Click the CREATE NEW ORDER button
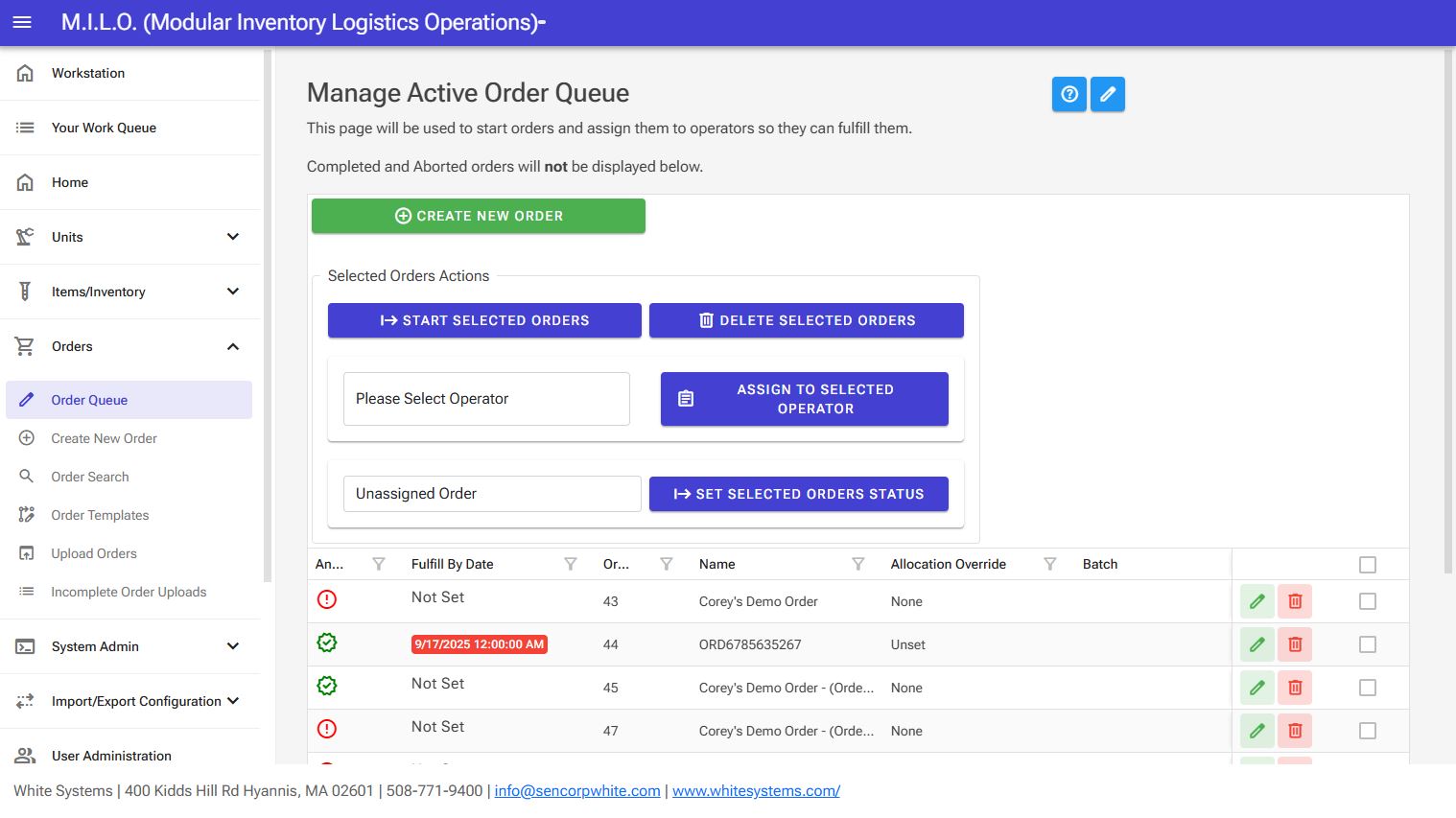 tap(478, 216)
